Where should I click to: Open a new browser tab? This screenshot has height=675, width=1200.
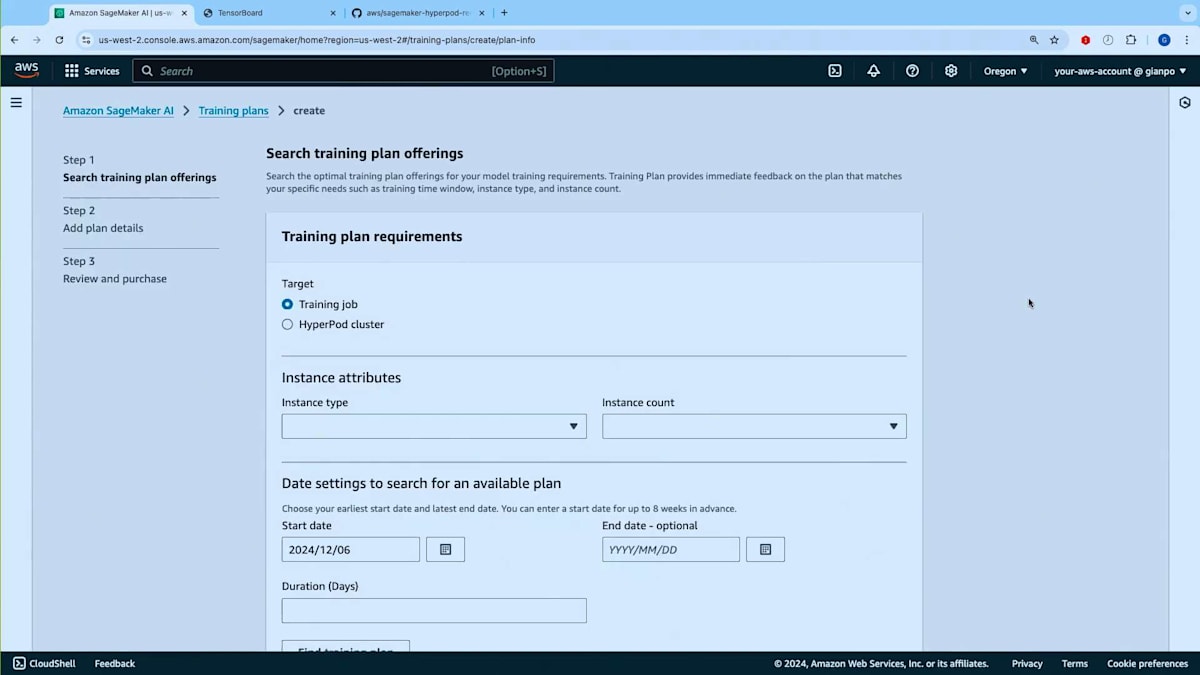tap(504, 13)
